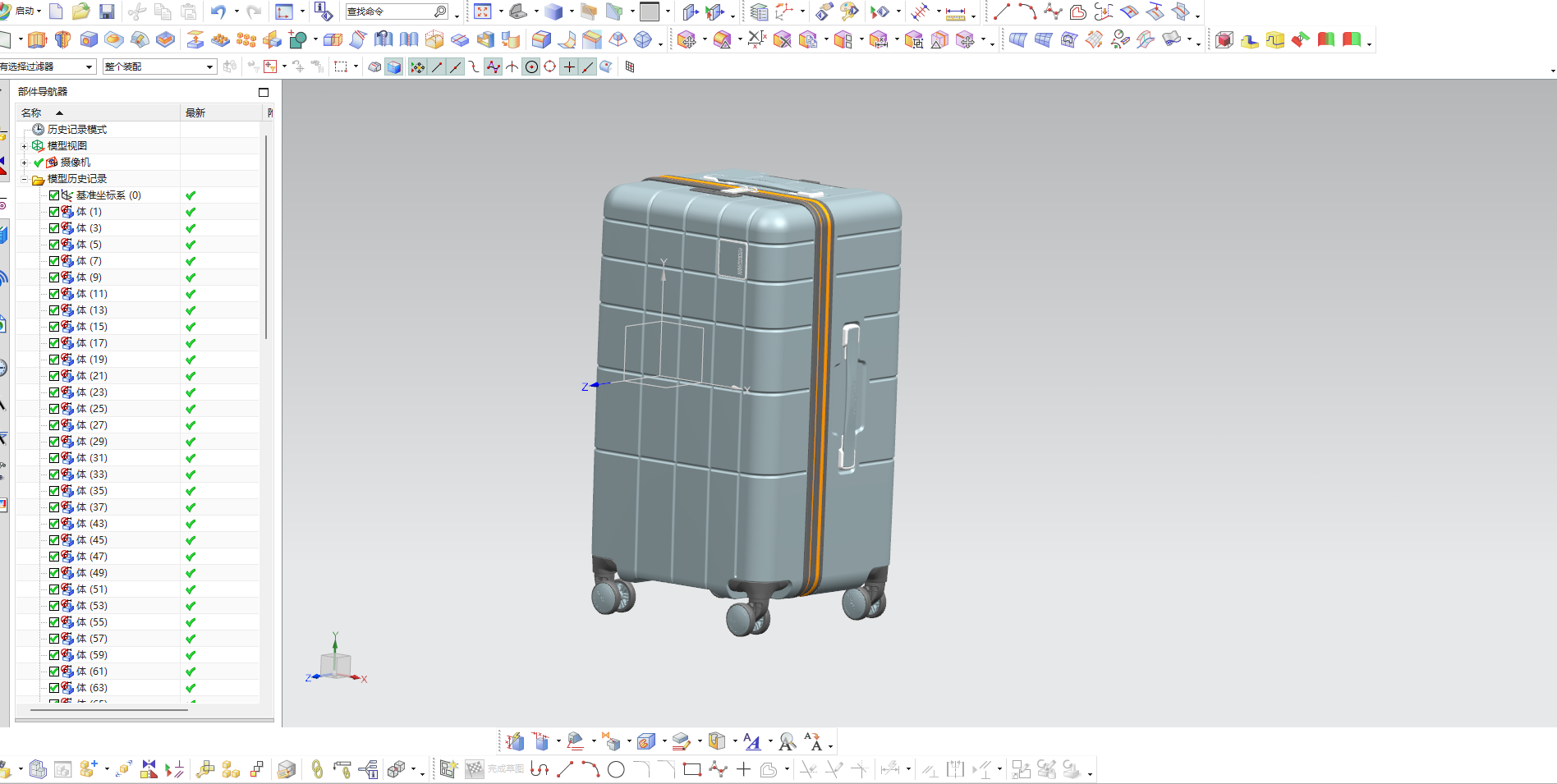Select the 体 (45) tree item
This screenshot has height=784, width=1557.
(92, 540)
